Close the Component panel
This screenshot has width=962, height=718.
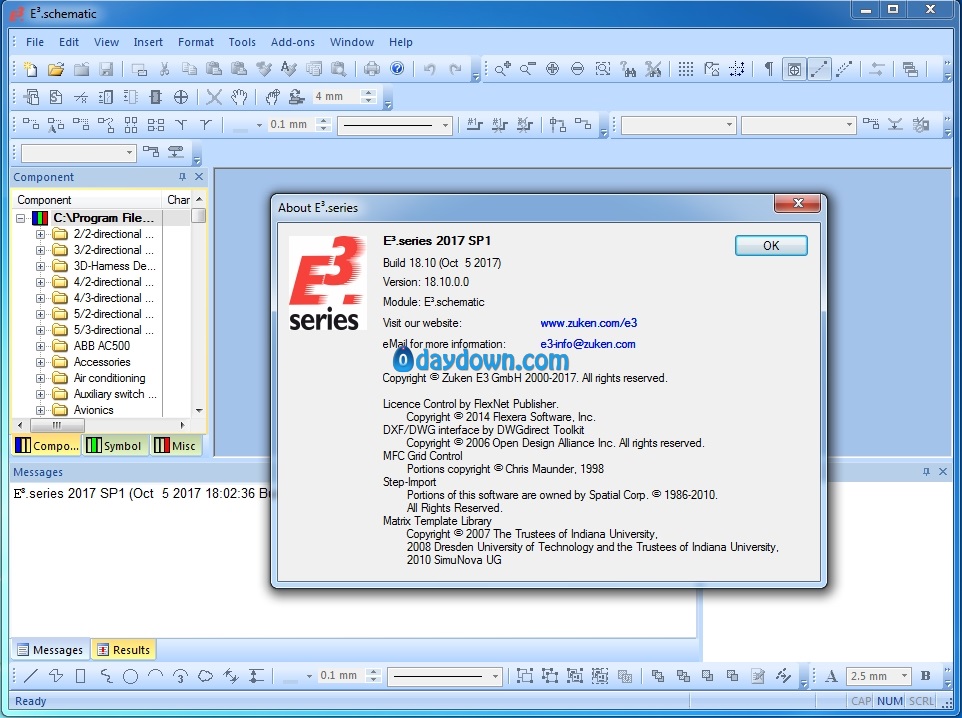199,177
